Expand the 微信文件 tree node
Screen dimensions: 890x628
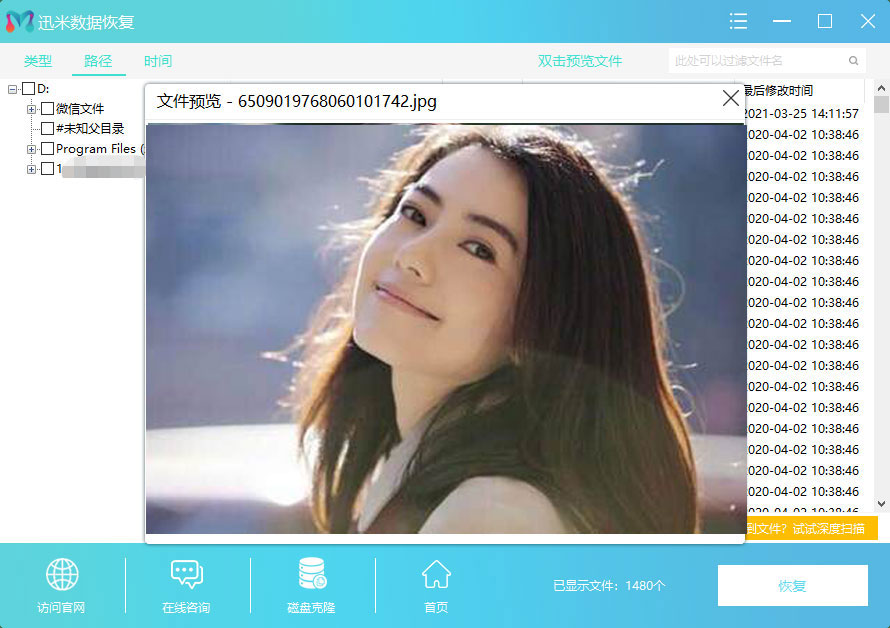32,109
